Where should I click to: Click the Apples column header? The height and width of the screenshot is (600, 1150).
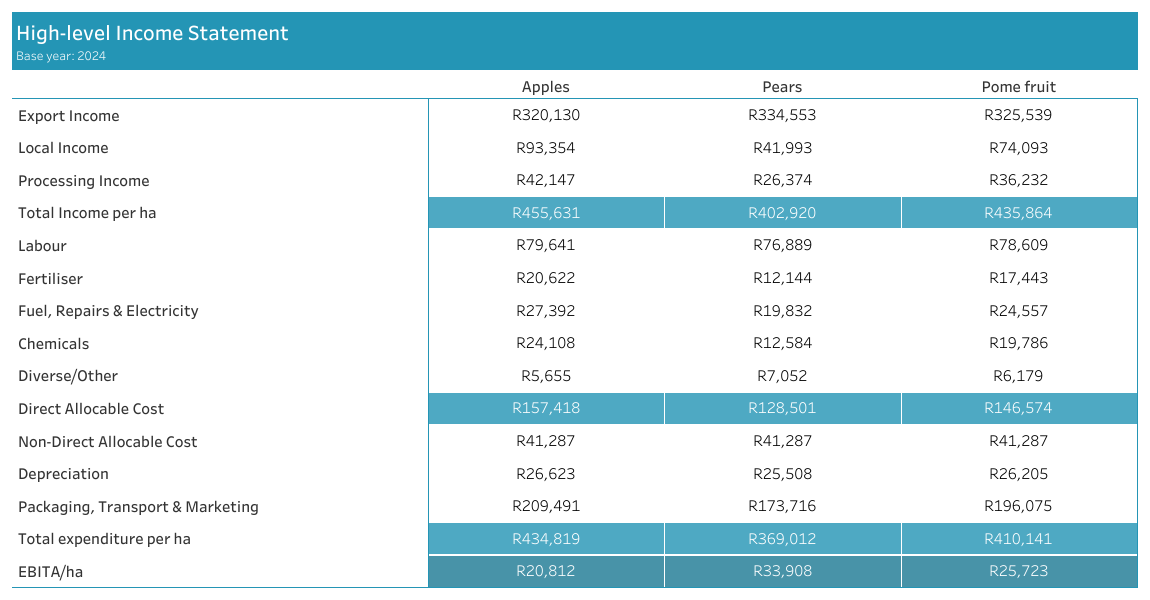545,87
